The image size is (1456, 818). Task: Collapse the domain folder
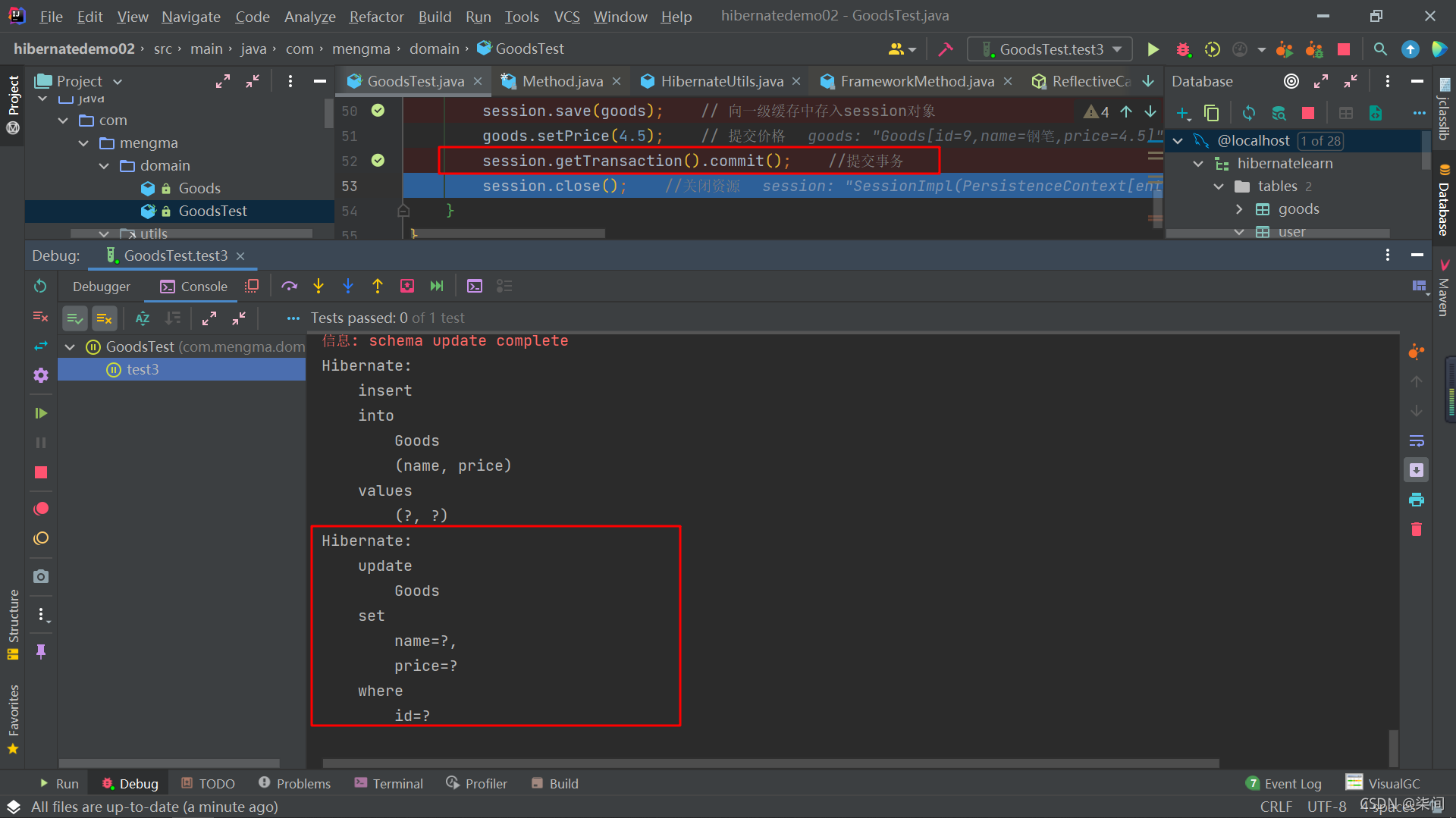(x=104, y=166)
